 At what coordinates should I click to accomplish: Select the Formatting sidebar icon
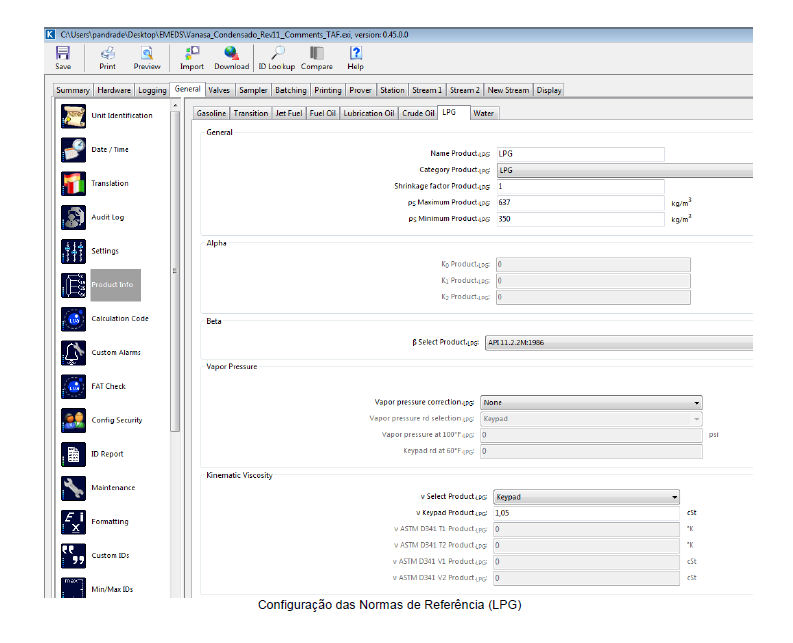(x=73, y=522)
